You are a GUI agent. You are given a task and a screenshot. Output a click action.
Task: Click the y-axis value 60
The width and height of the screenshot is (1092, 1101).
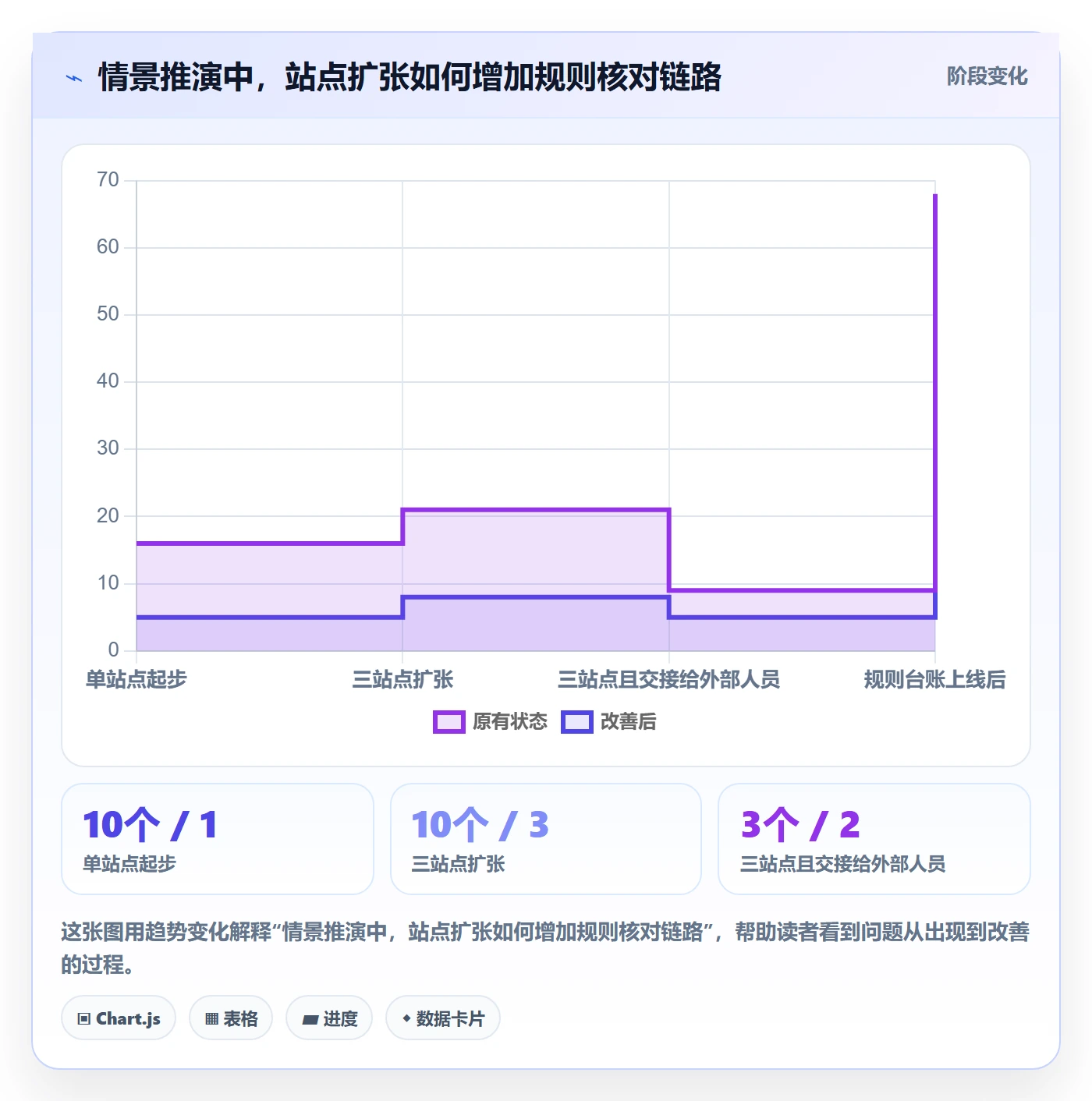(x=108, y=247)
